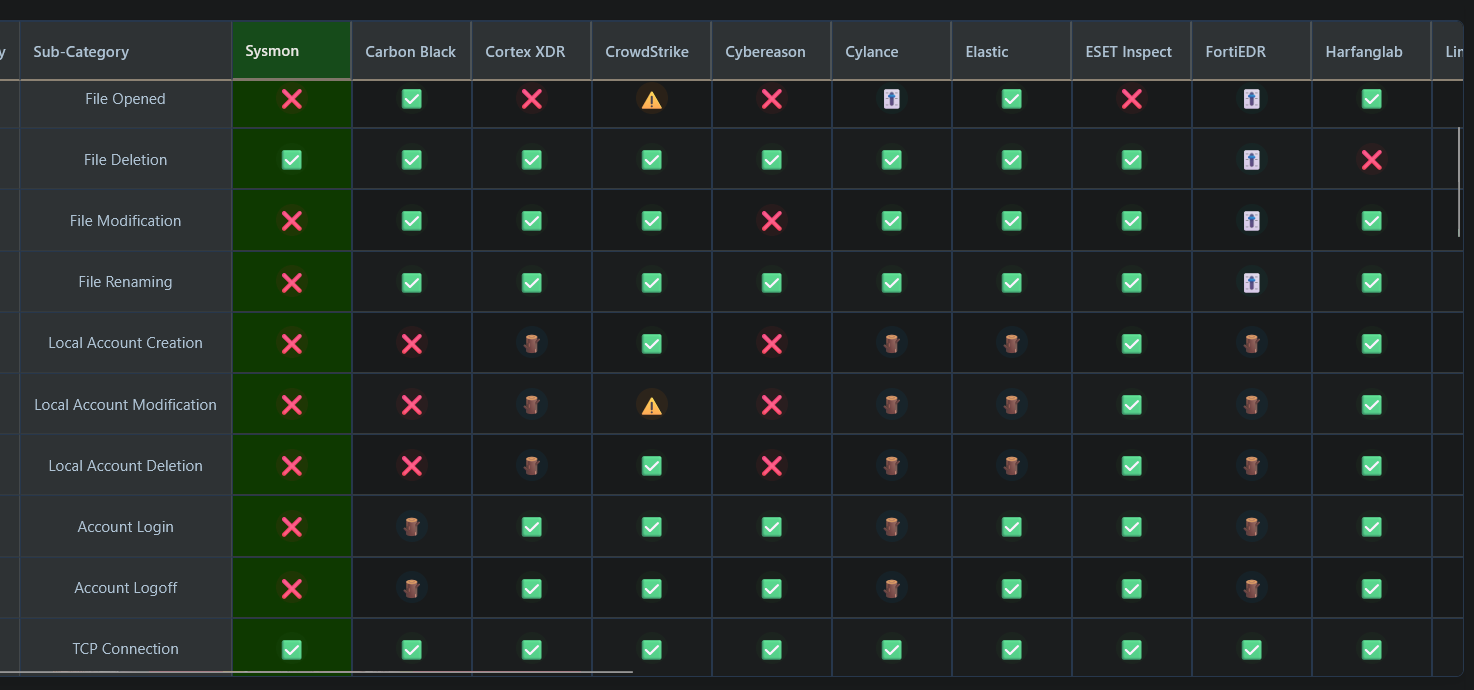Click the ESET Inspect column header

[x=1131, y=51]
